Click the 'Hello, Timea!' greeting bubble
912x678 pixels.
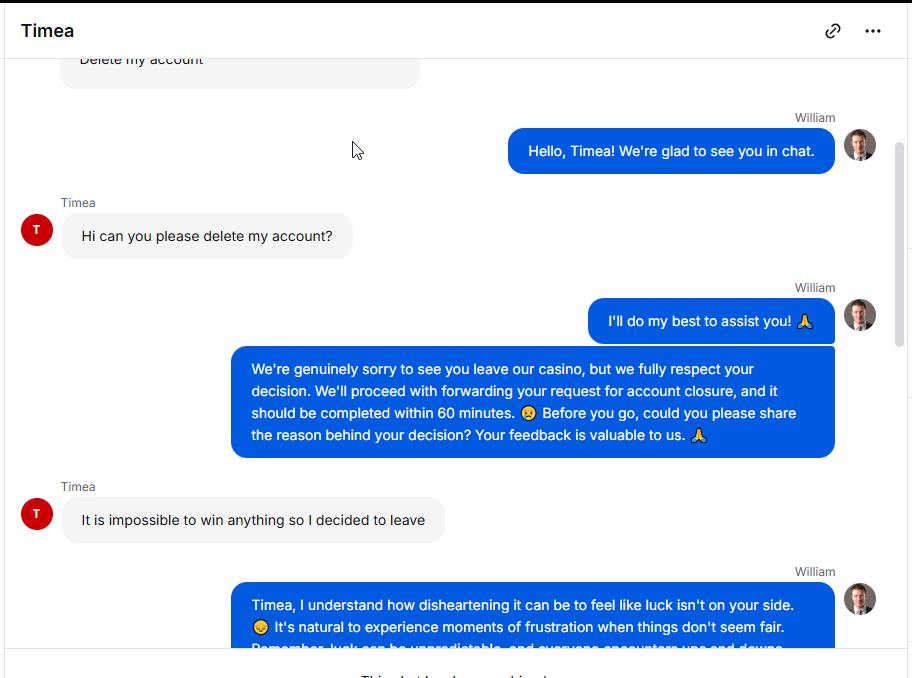pos(671,151)
